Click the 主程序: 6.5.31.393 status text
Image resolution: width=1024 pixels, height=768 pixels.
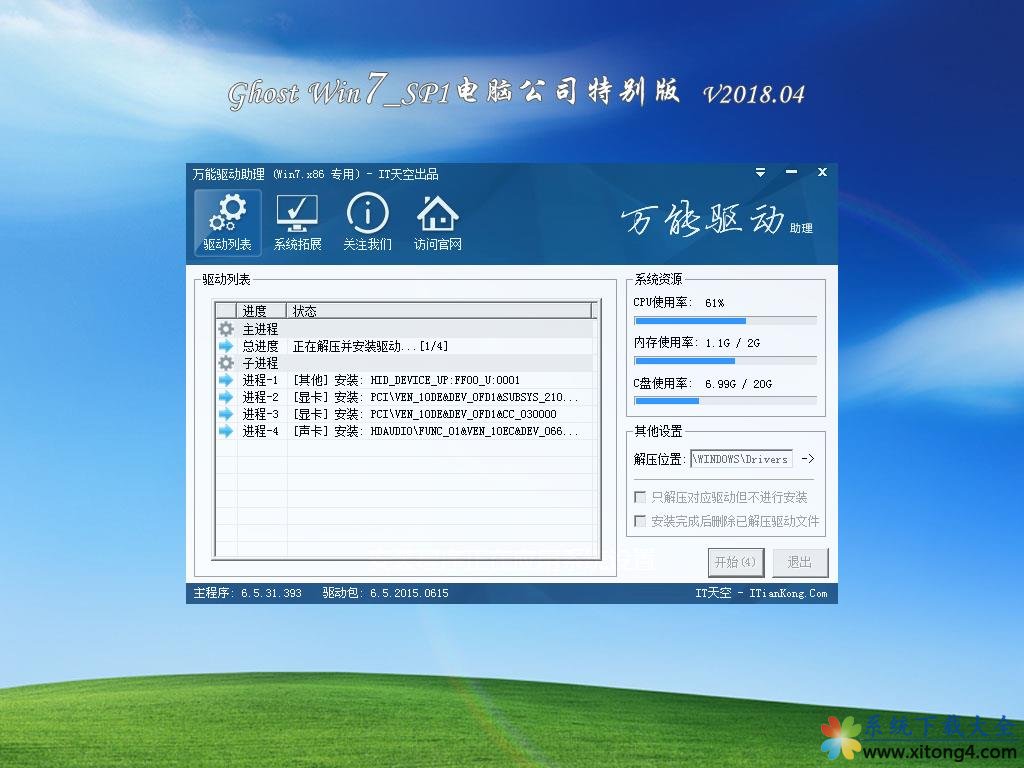click(248, 593)
